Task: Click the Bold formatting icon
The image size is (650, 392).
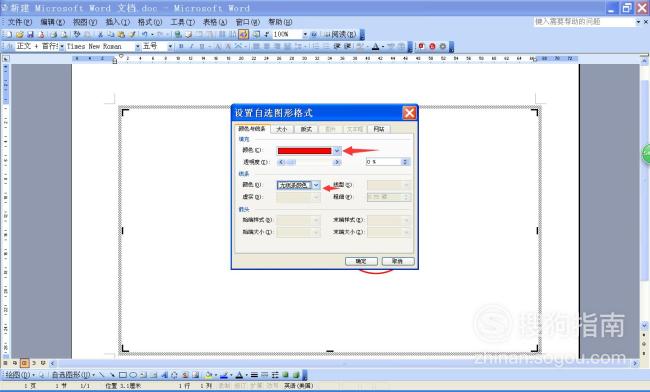Action: click(x=181, y=46)
